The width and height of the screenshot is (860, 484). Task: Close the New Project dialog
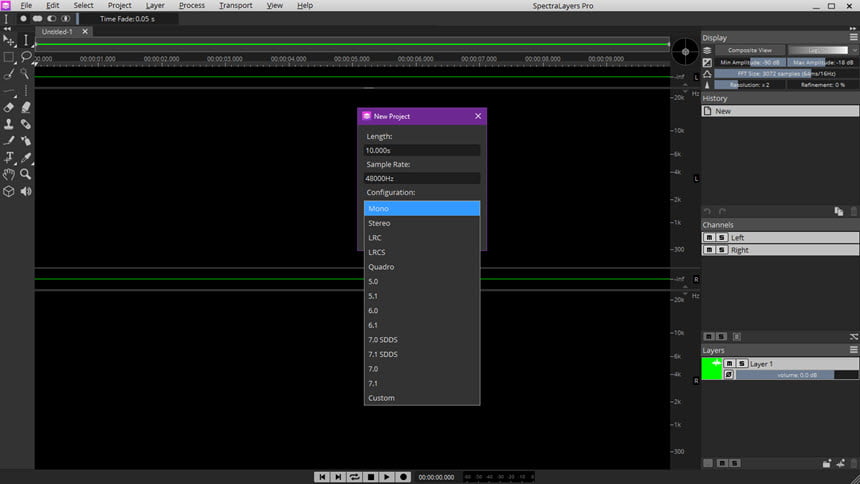pos(478,116)
